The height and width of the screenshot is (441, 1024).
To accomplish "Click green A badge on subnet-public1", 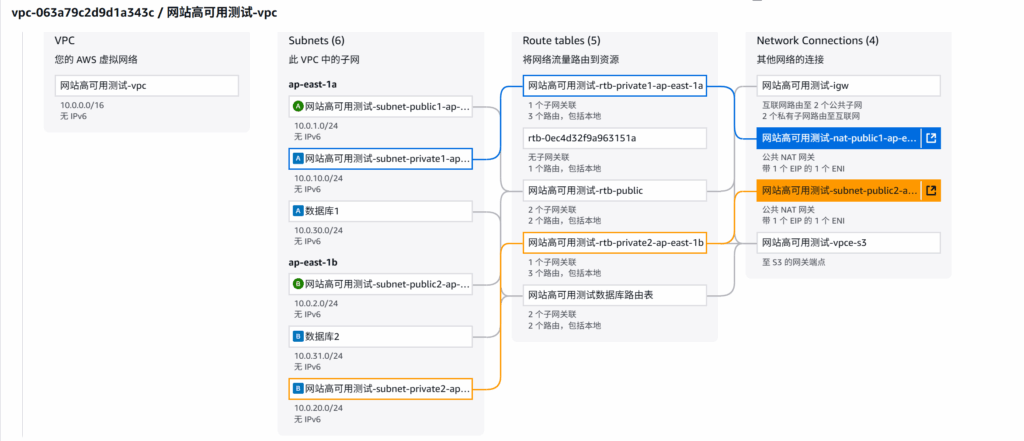I will (x=297, y=106).
